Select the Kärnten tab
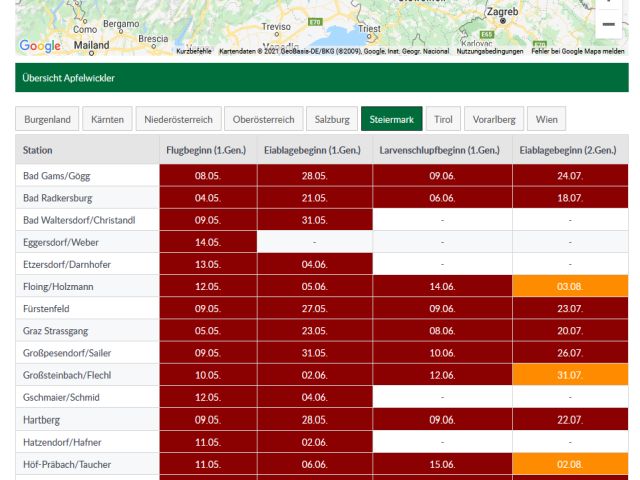Screen dimensions: 640x480 (107, 119)
